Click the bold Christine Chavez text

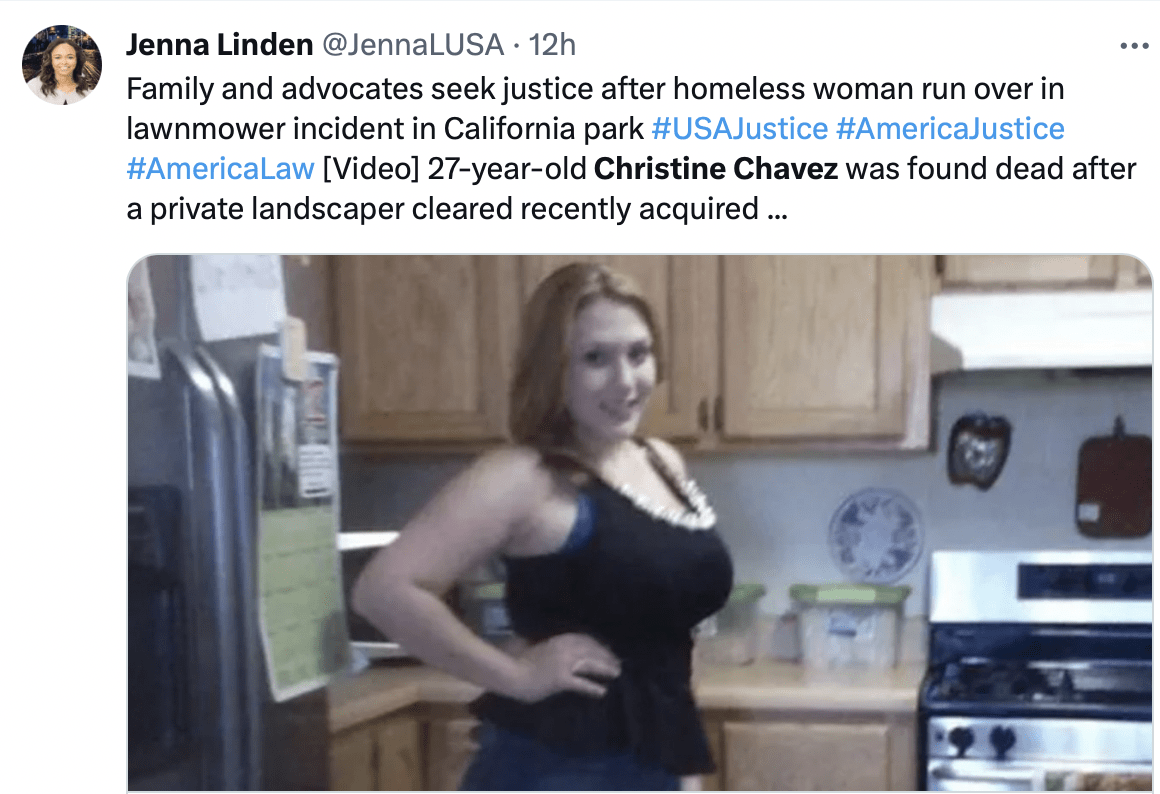click(715, 169)
